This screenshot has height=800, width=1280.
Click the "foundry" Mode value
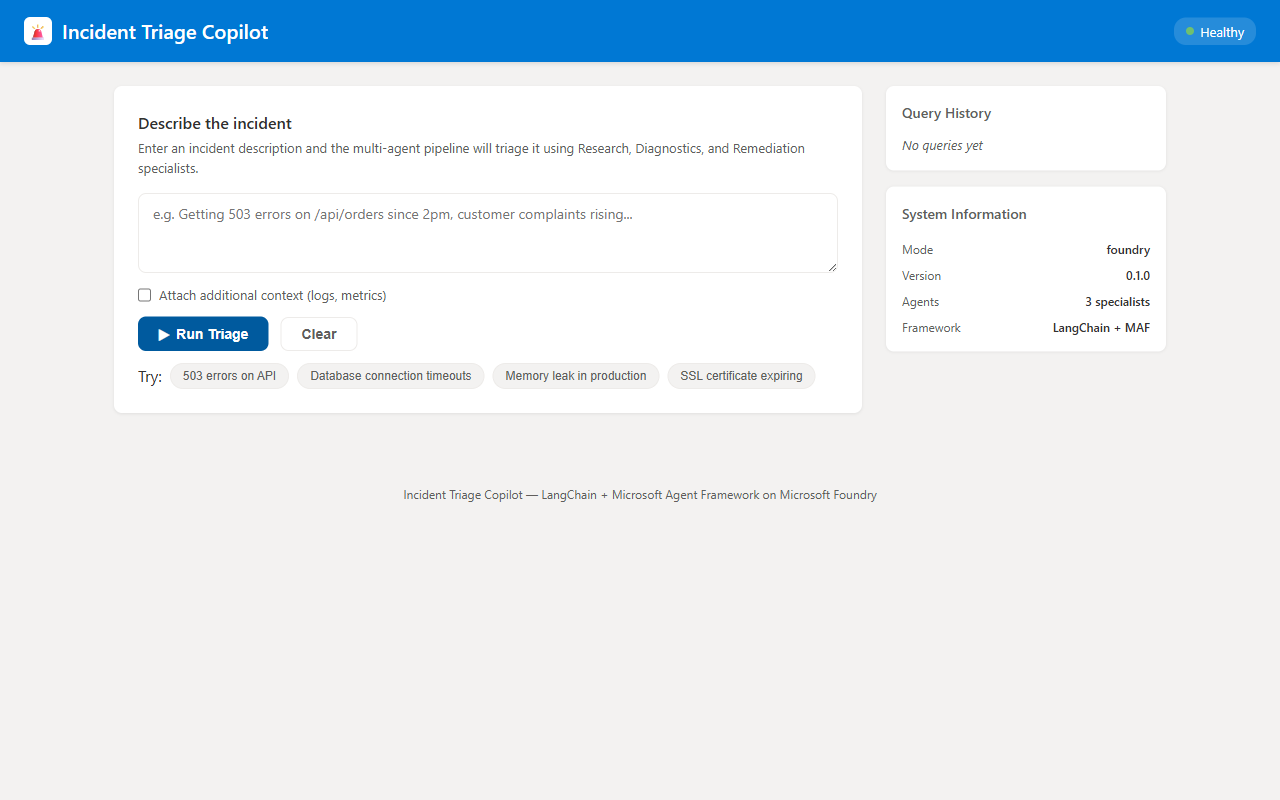[1128, 249]
